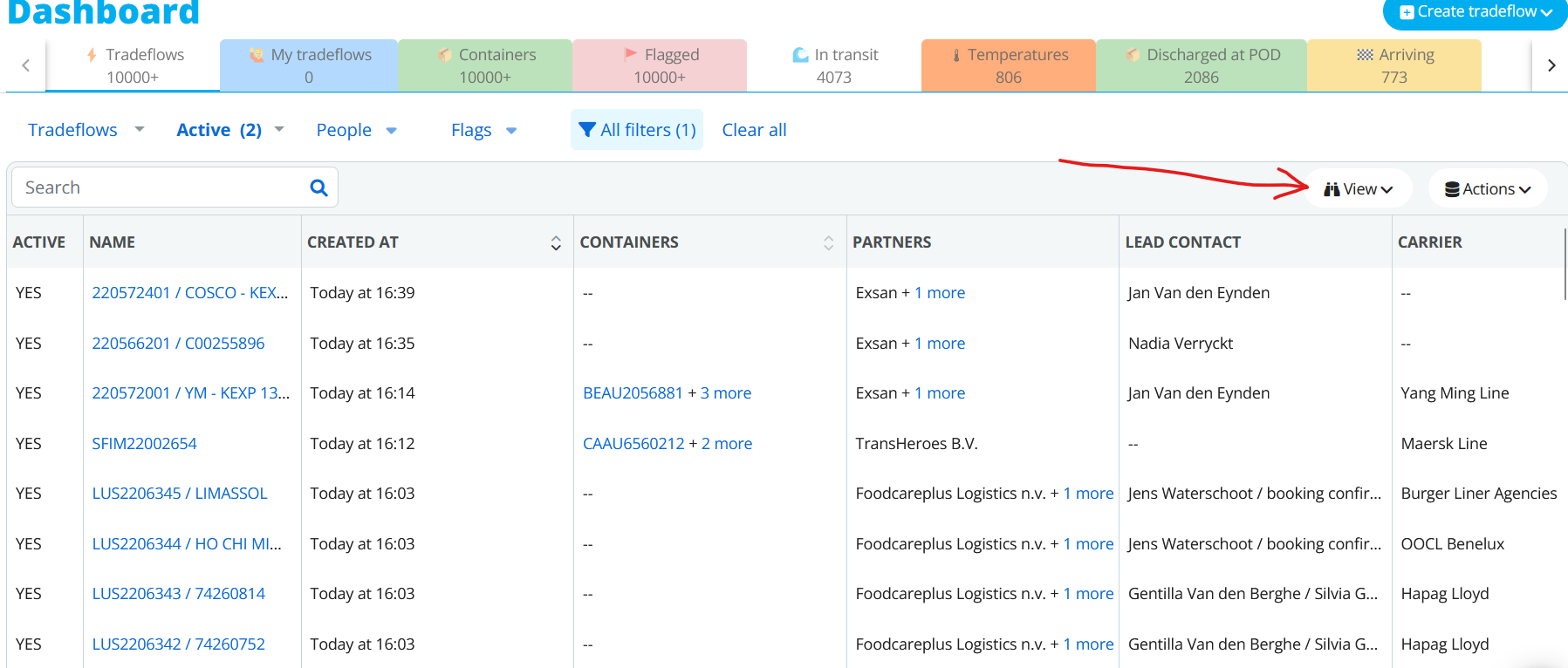Open the Create tradeflow dropdown
Screen dimensions: 1568x668
[1476, 12]
